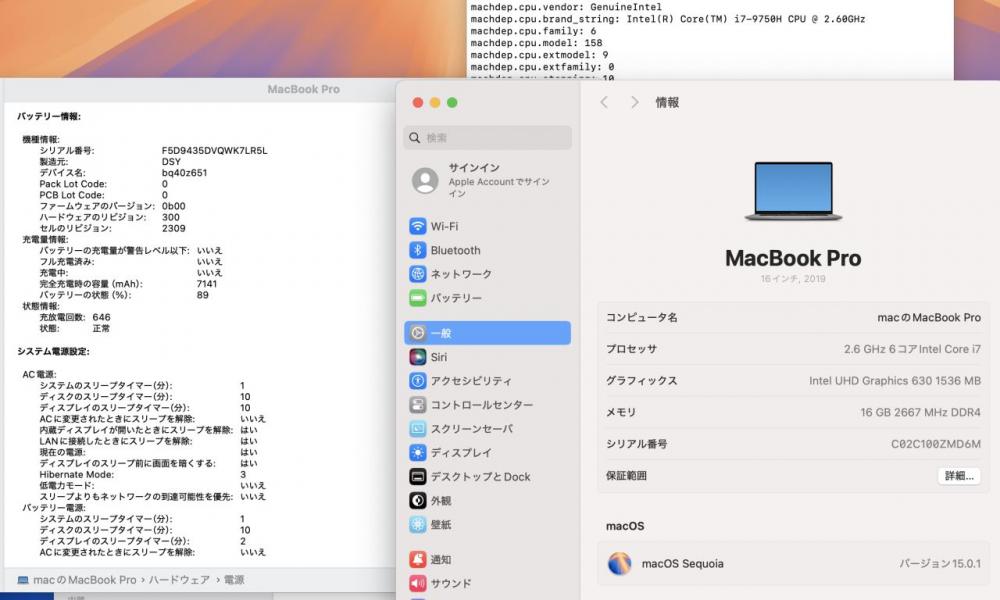Open the Displays sun icon
1000x600 pixels.
pyautogui.click(x=418, y=453)
